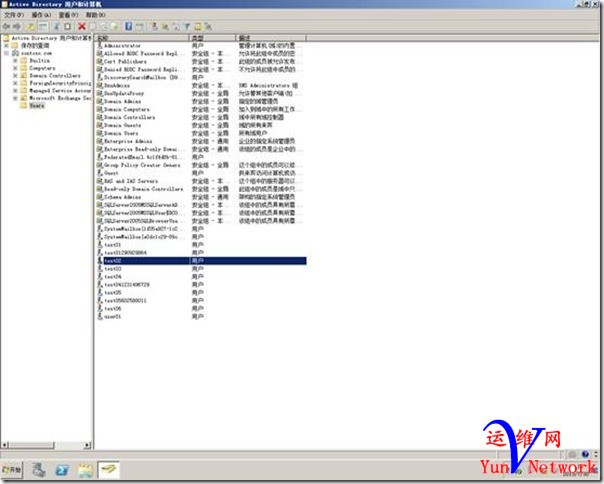Screen dimensions: 604x484
Task: Open Windows Explorer from the taskbar
Action: click(85, 470)
